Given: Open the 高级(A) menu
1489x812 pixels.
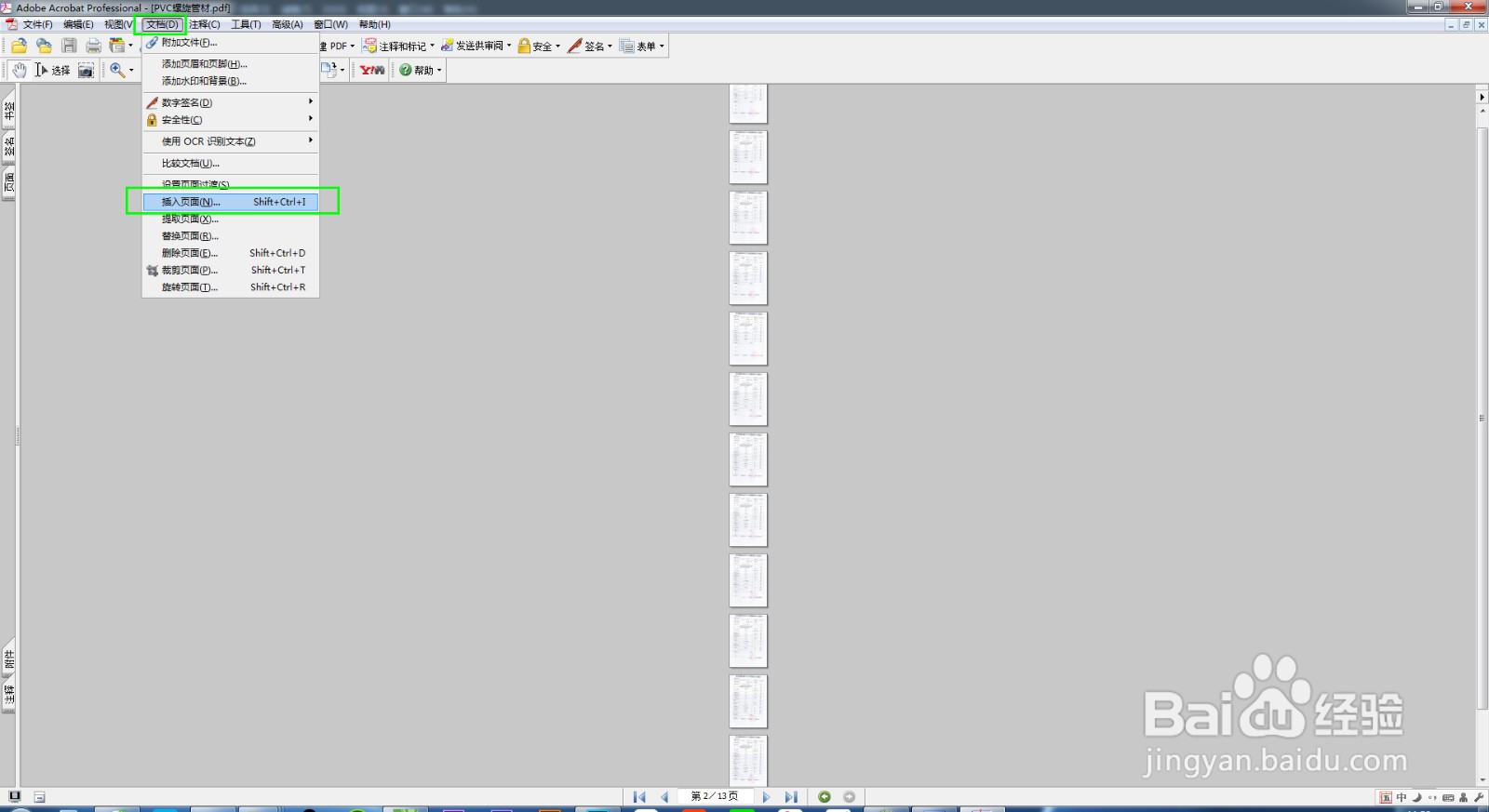Looking at the screenshot, I should click(x=288, y=24).
